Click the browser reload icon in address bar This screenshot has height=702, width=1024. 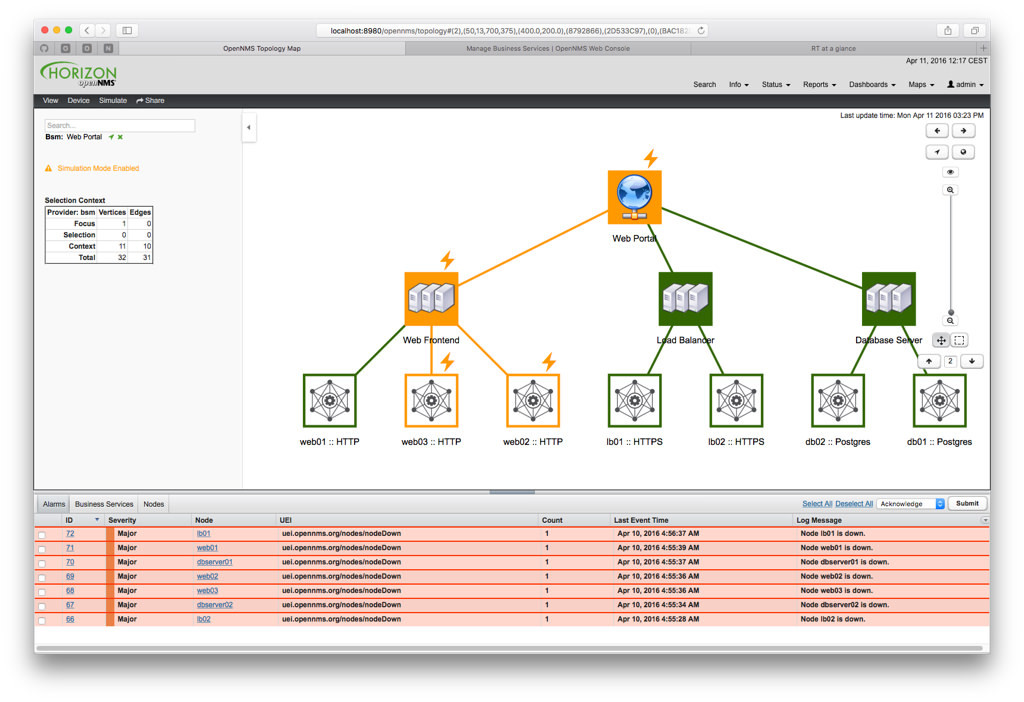pos(701,31)
